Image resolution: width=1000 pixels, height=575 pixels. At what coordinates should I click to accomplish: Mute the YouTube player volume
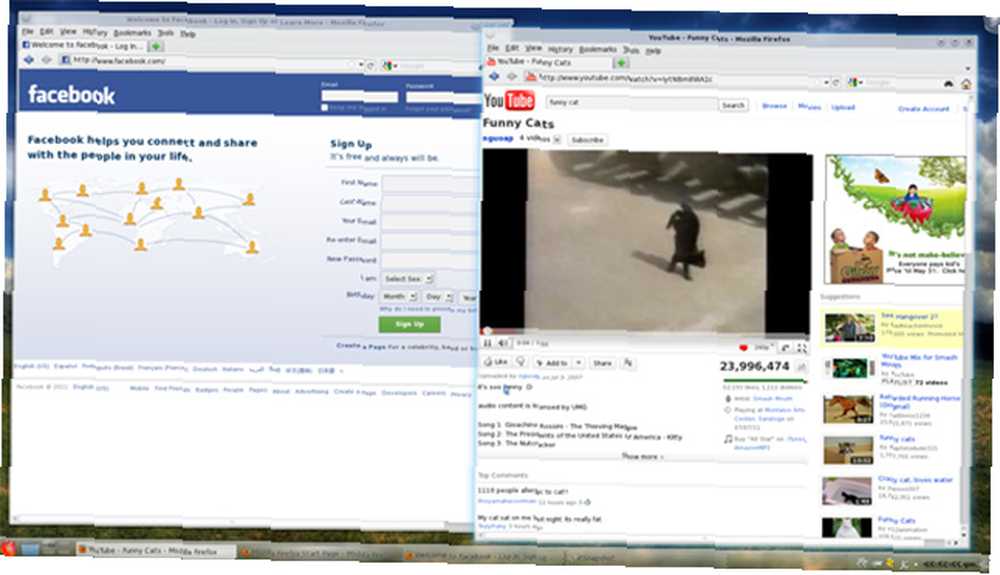coord(503,344)
